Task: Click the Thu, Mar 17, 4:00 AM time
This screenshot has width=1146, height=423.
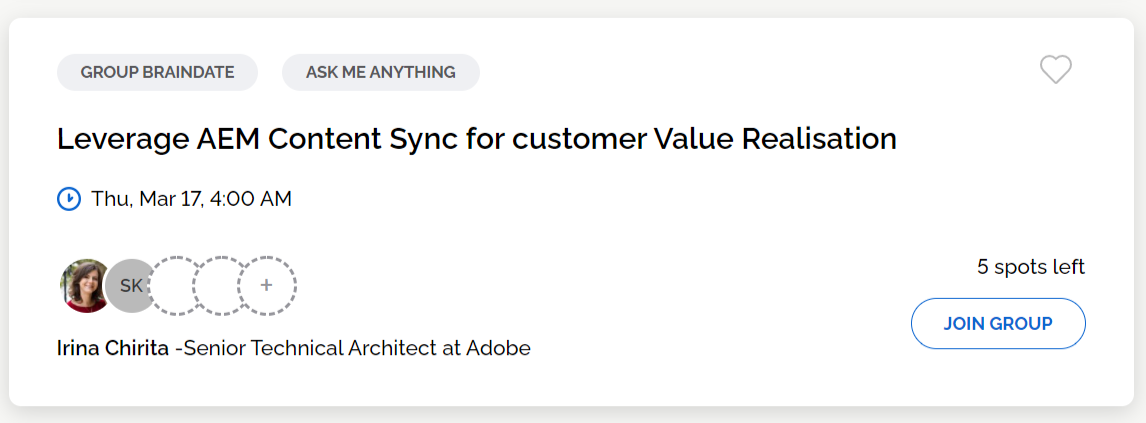Action: (x=191, y=199)
